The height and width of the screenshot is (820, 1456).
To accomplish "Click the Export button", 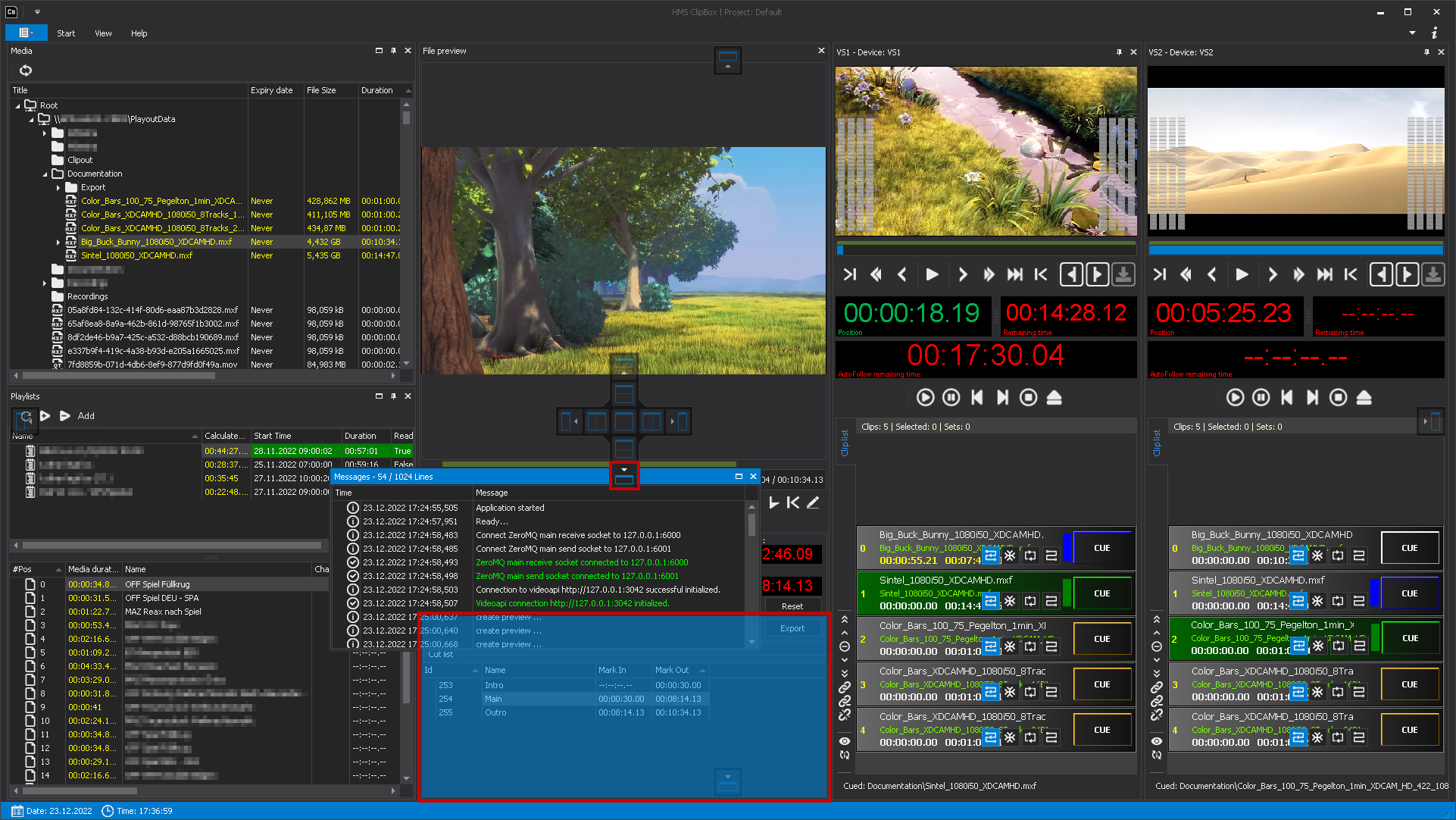I will 792,628.
